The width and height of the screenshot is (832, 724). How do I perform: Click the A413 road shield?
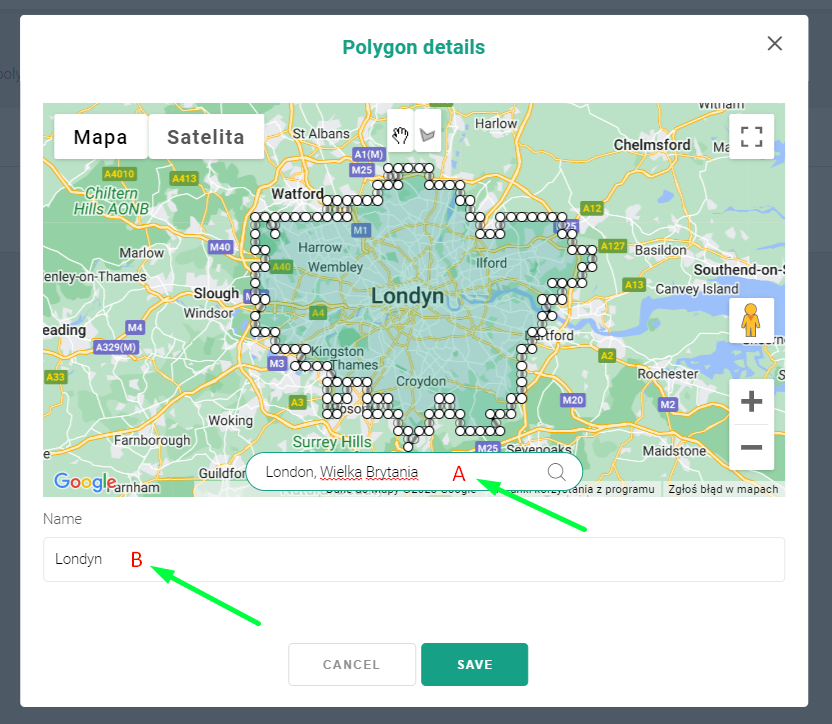pyautogui.click(x=184, y=178)
